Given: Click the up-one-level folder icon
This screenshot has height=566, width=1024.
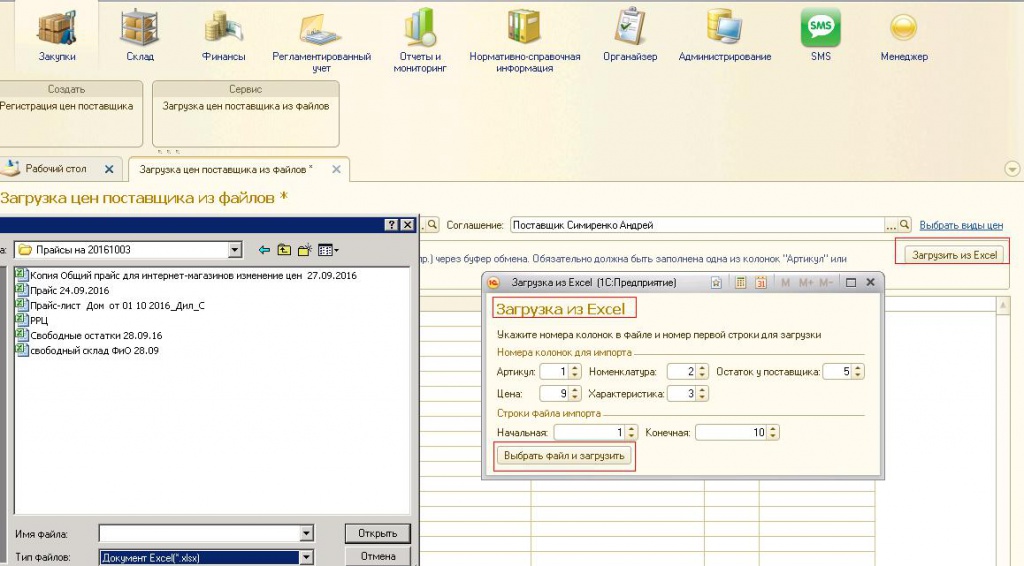Looking at the screenshot, I should [284, 250].
